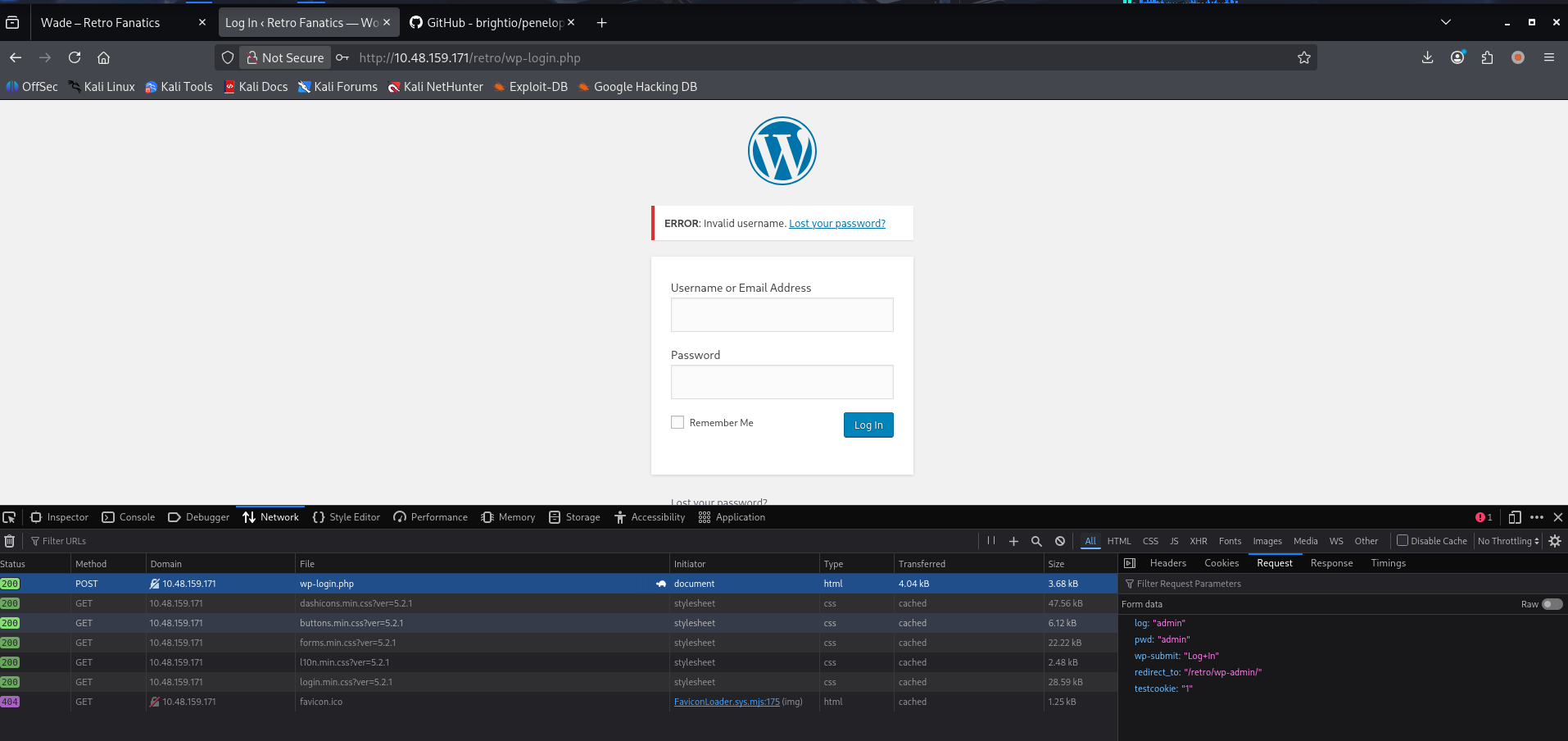Reload the current page
Screen dimensions: 1568x741
[x=75, y=57]
